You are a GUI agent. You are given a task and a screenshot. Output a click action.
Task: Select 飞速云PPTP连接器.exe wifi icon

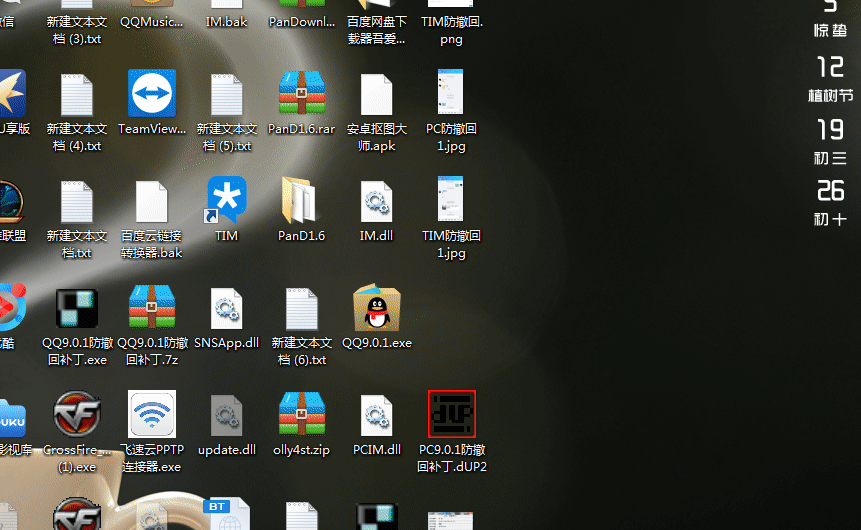152,414
